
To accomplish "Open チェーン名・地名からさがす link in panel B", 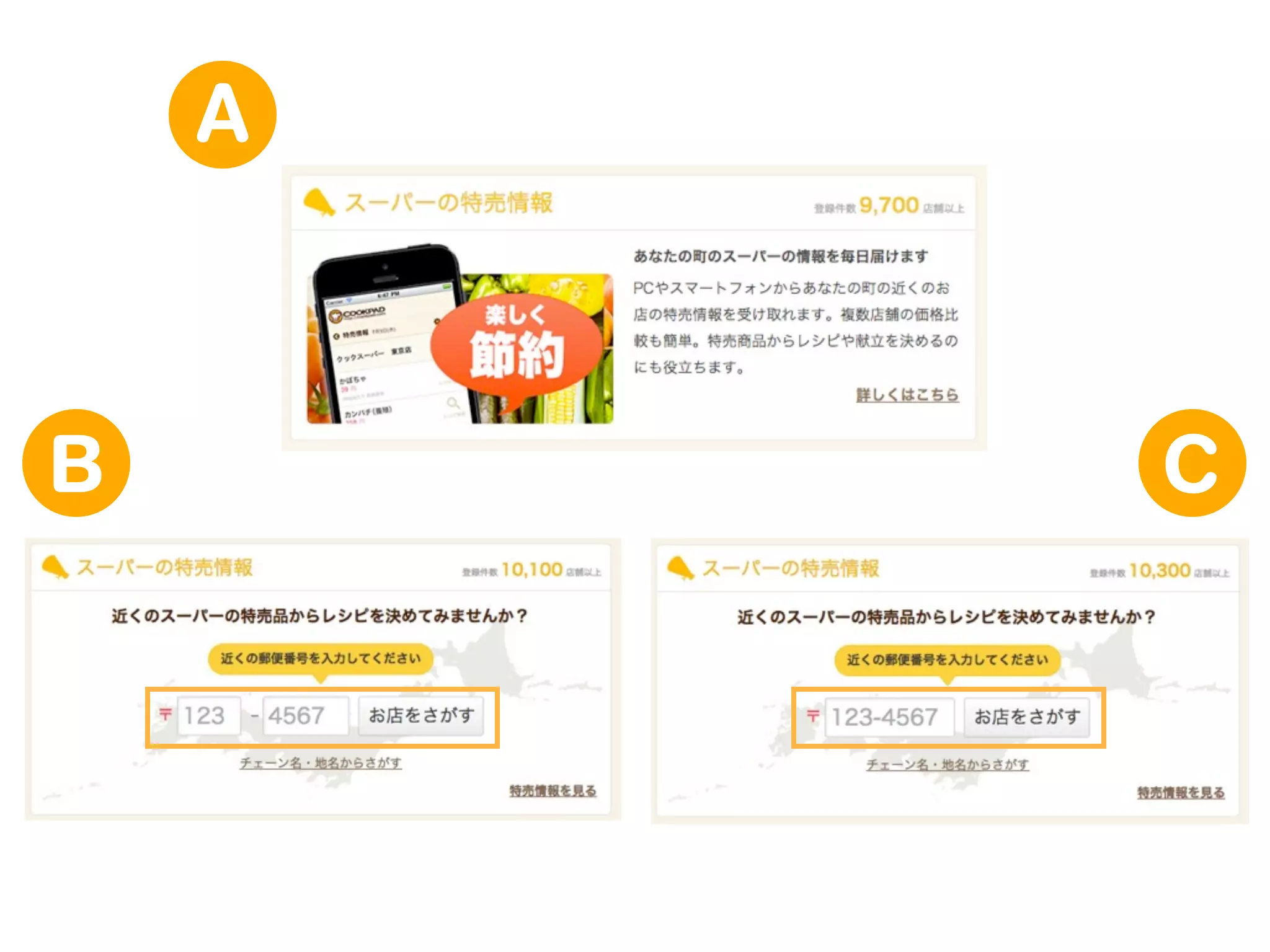I will point(321,763).
